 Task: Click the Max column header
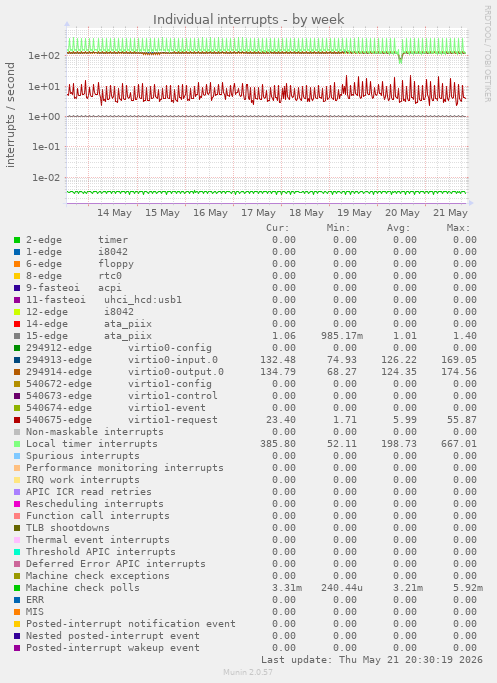[458, 228]
